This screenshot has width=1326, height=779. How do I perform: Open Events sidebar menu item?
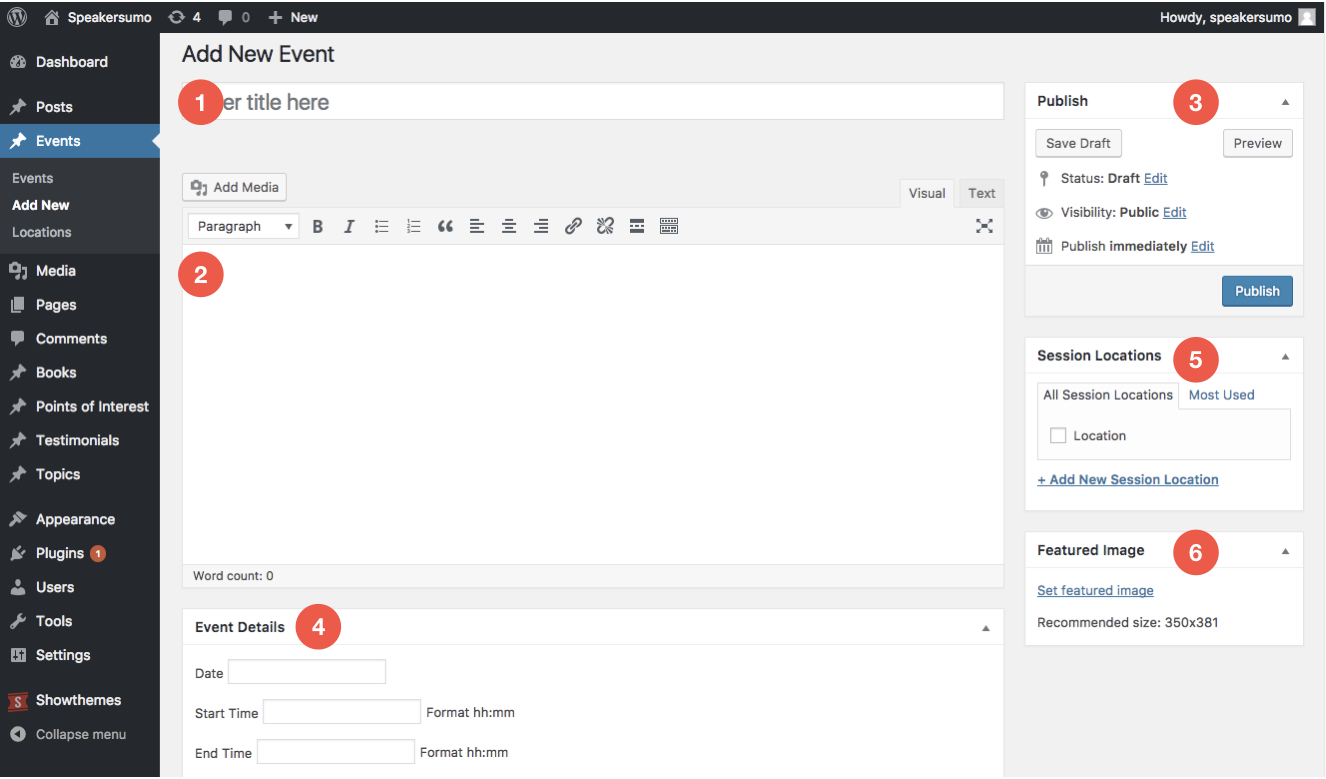80,141
